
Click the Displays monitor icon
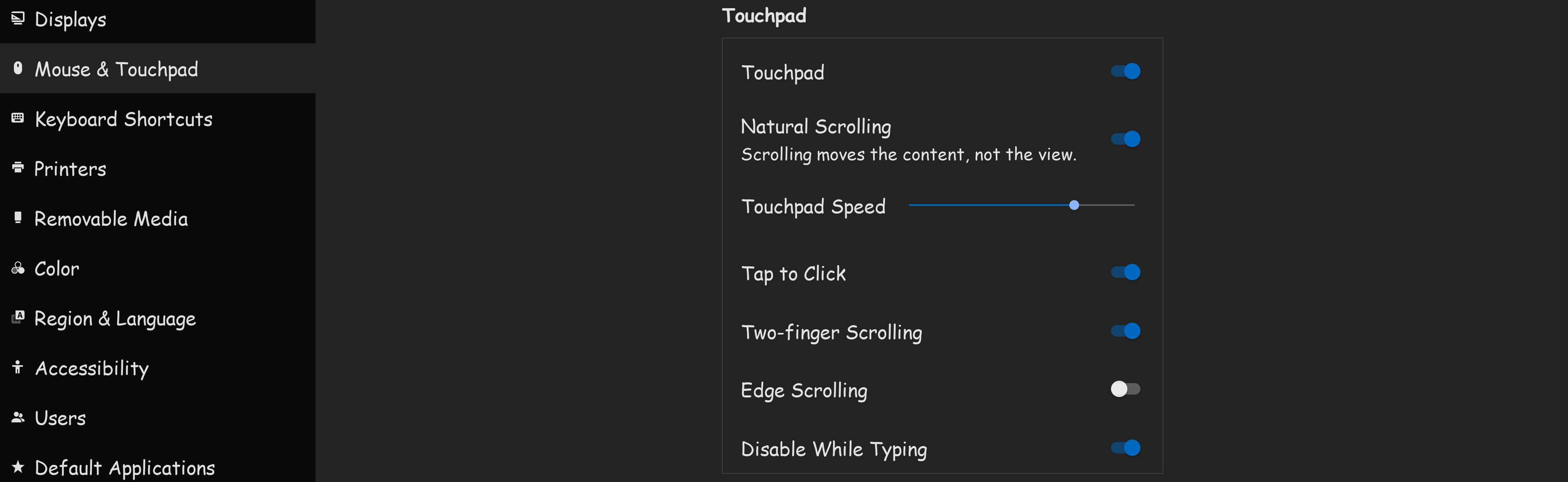tap(18, 18)
